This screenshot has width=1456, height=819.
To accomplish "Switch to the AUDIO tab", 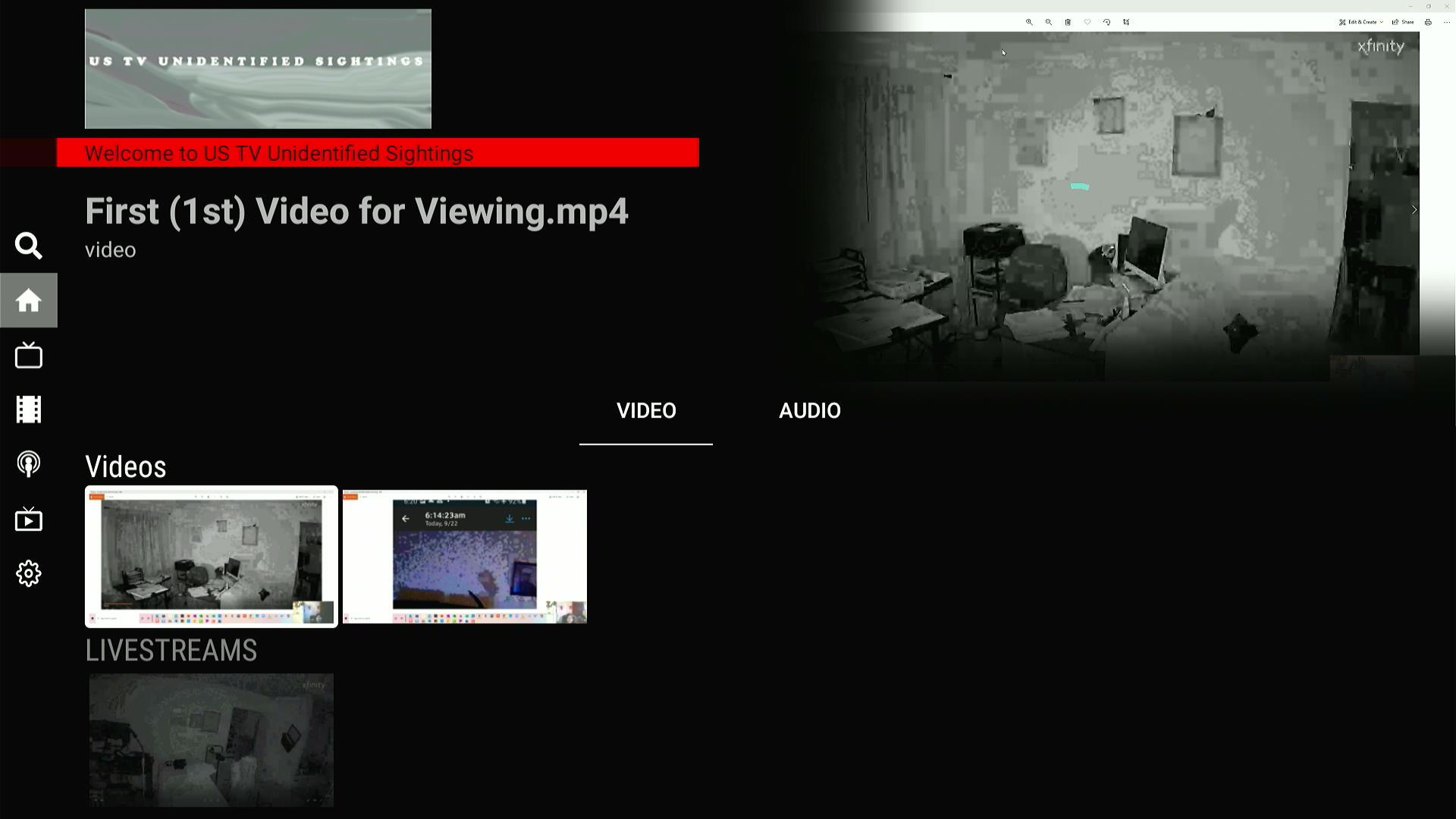I will point(810,410).
